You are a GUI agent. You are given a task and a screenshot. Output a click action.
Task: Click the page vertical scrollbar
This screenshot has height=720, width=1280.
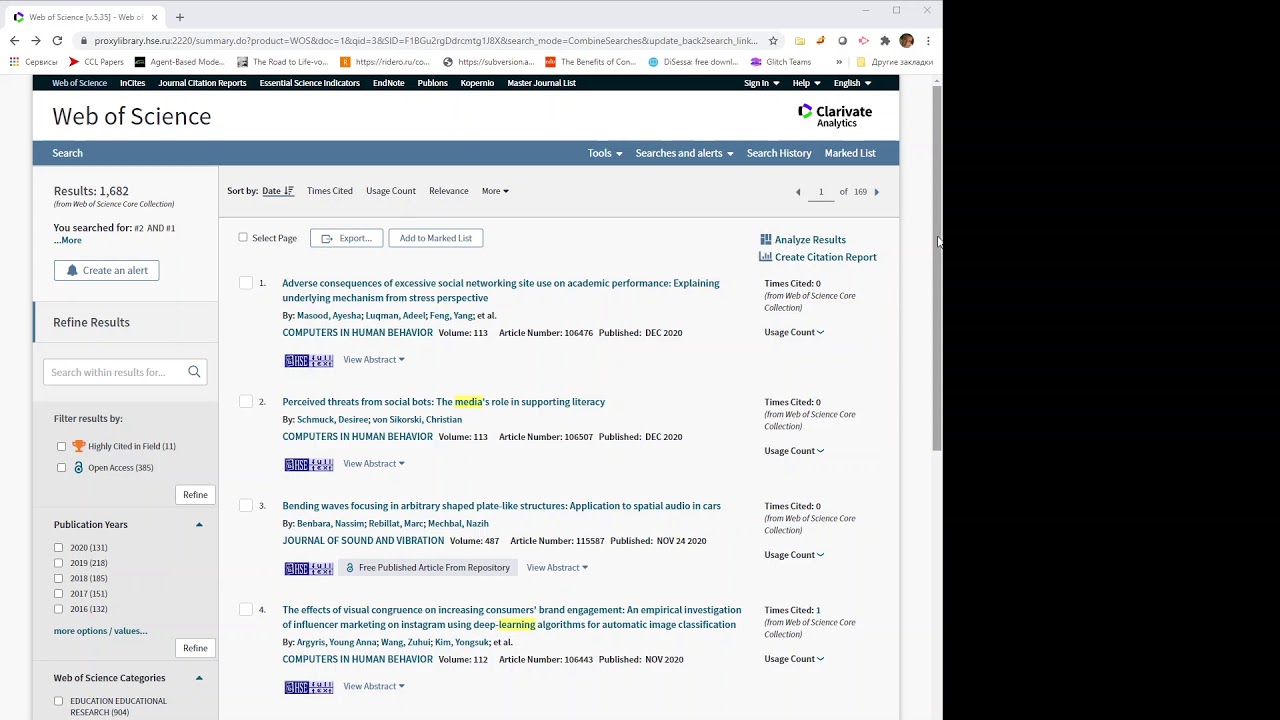[x=937, y=270]
